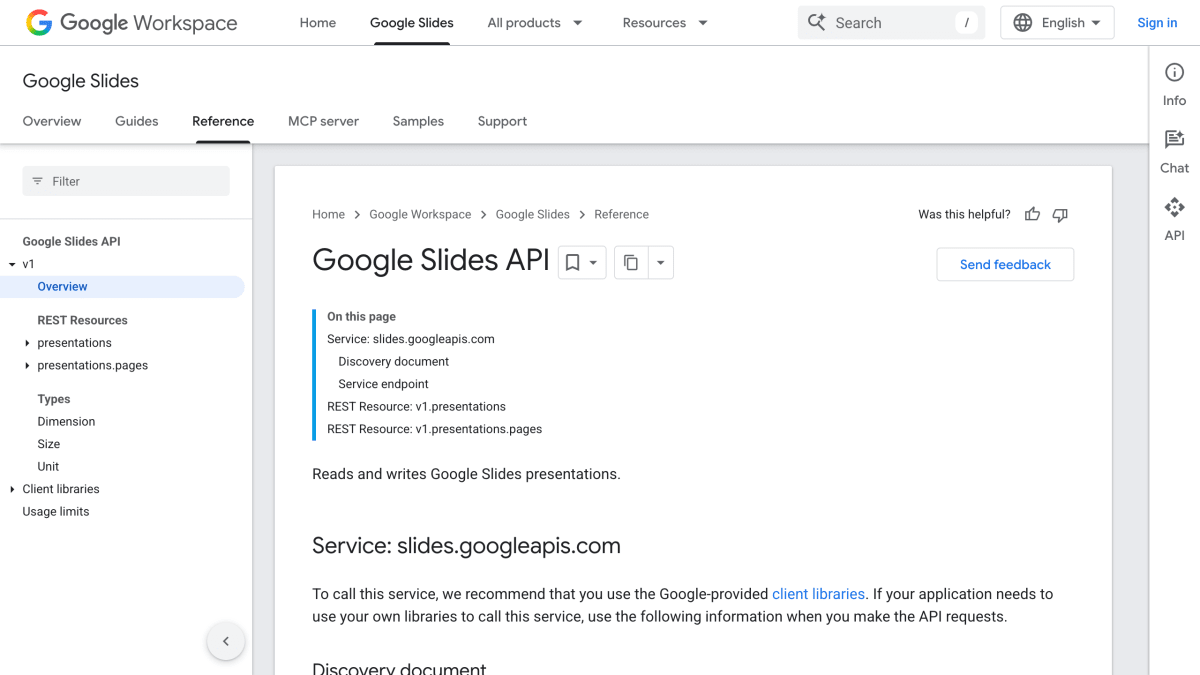This screenshot has width=1200, height=675.
Task: Open the Resources dropdown
Action: point(665,23)
